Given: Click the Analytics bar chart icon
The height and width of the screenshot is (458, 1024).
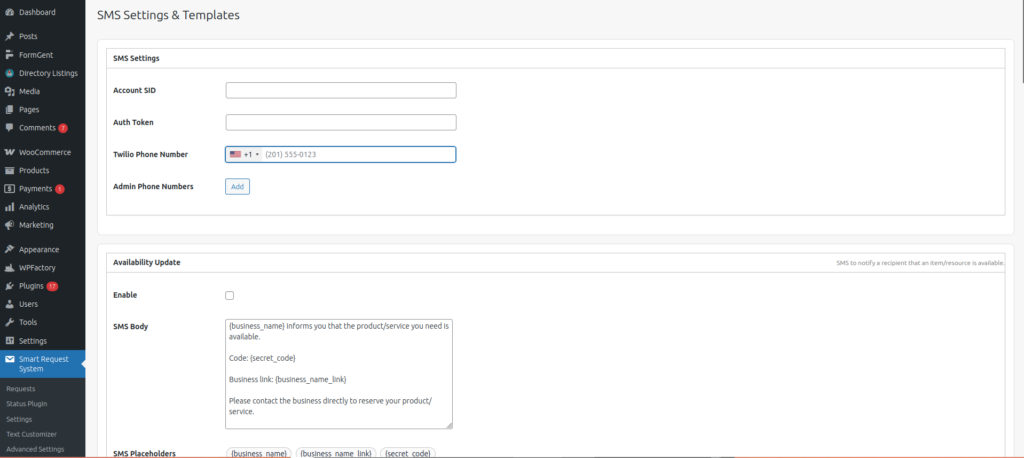Looking at the screenshot, I should (x=9, y=207).
